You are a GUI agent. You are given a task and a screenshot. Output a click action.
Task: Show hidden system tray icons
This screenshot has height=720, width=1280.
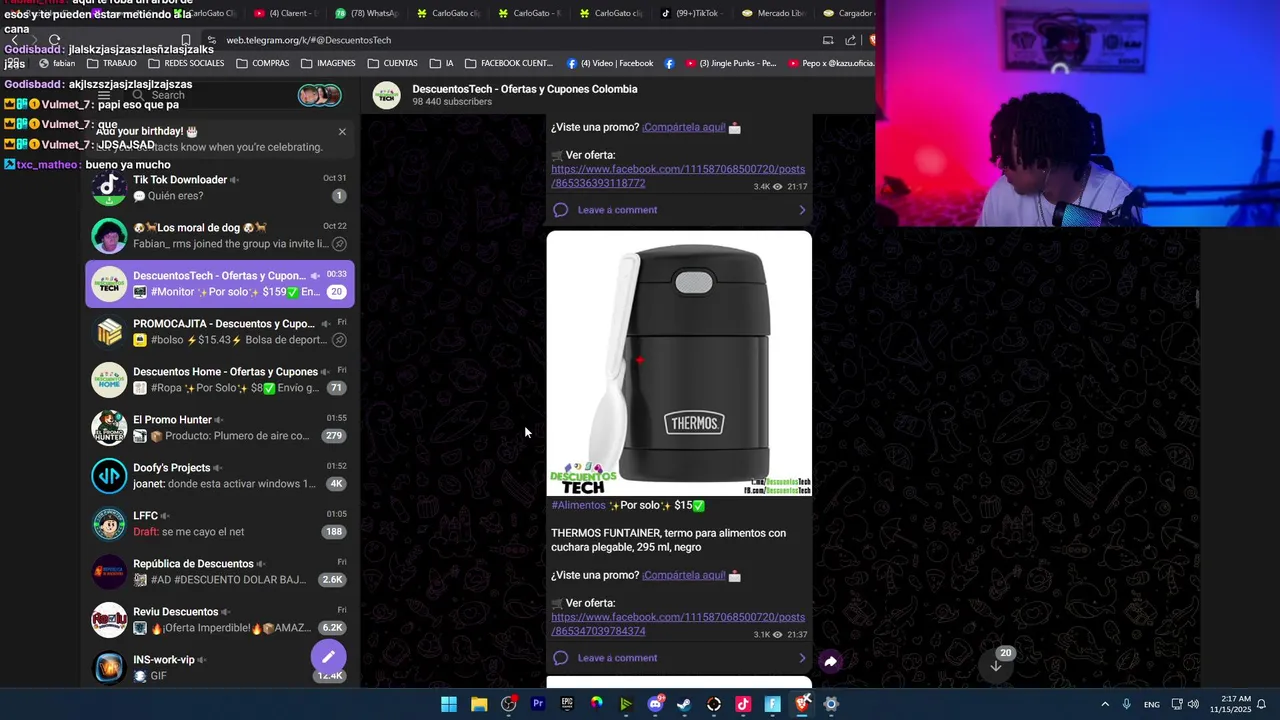(1105, 704)
